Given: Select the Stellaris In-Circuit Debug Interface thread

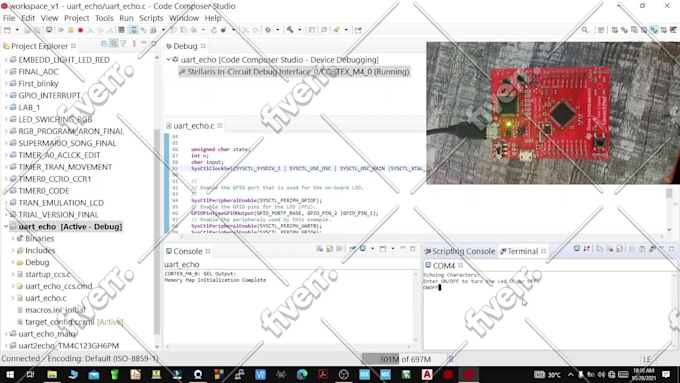Looking at the screenshot, I should pyautogui.click(x=294, y=72).
